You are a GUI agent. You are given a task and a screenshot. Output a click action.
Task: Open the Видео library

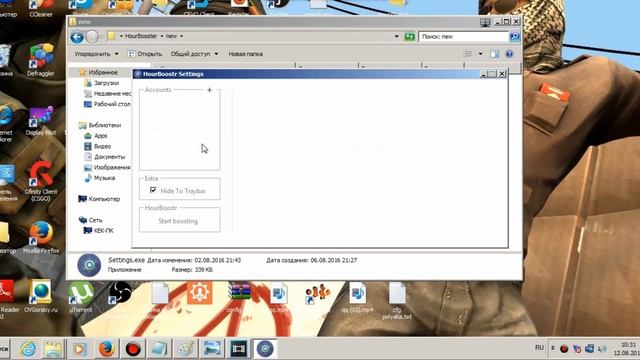click(97, 146)
